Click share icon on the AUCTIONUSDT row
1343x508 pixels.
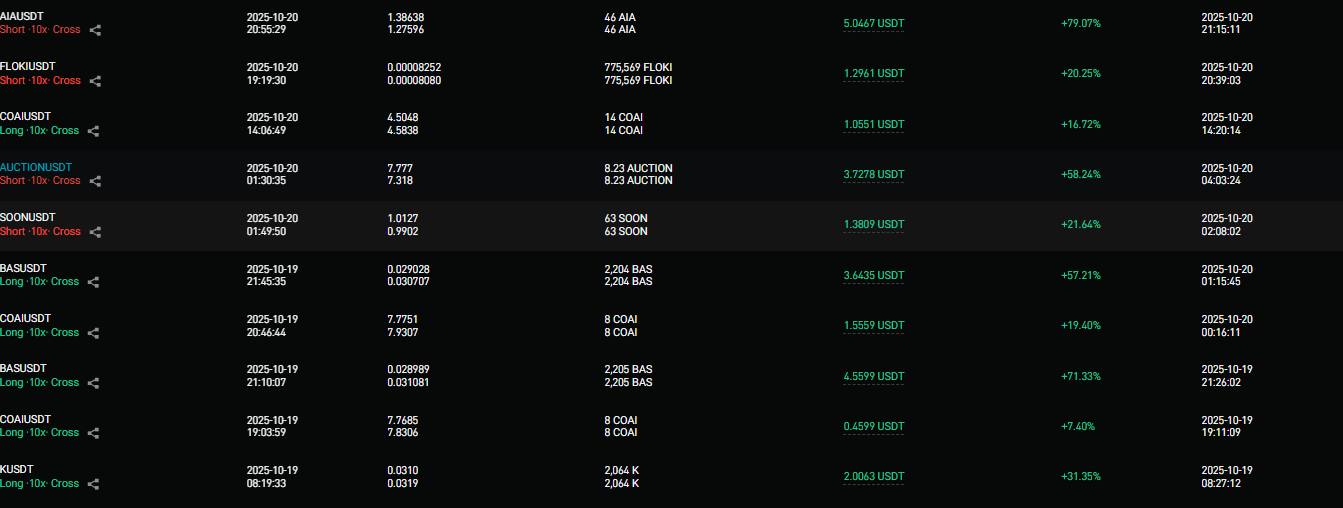95,181
